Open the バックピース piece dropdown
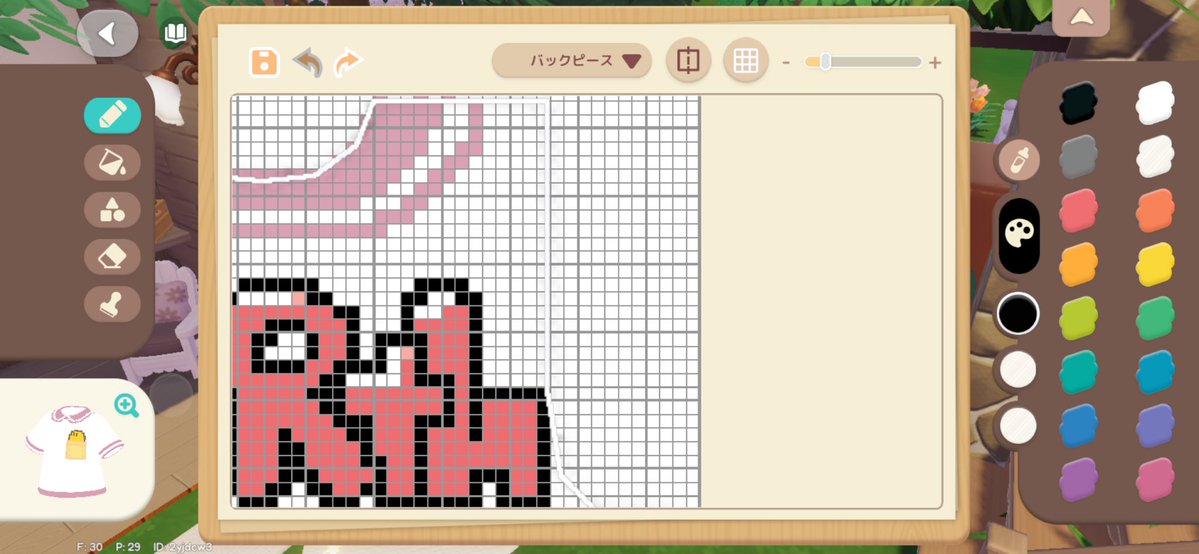This screenshot has width=1199, height=554. click(572, 60)
